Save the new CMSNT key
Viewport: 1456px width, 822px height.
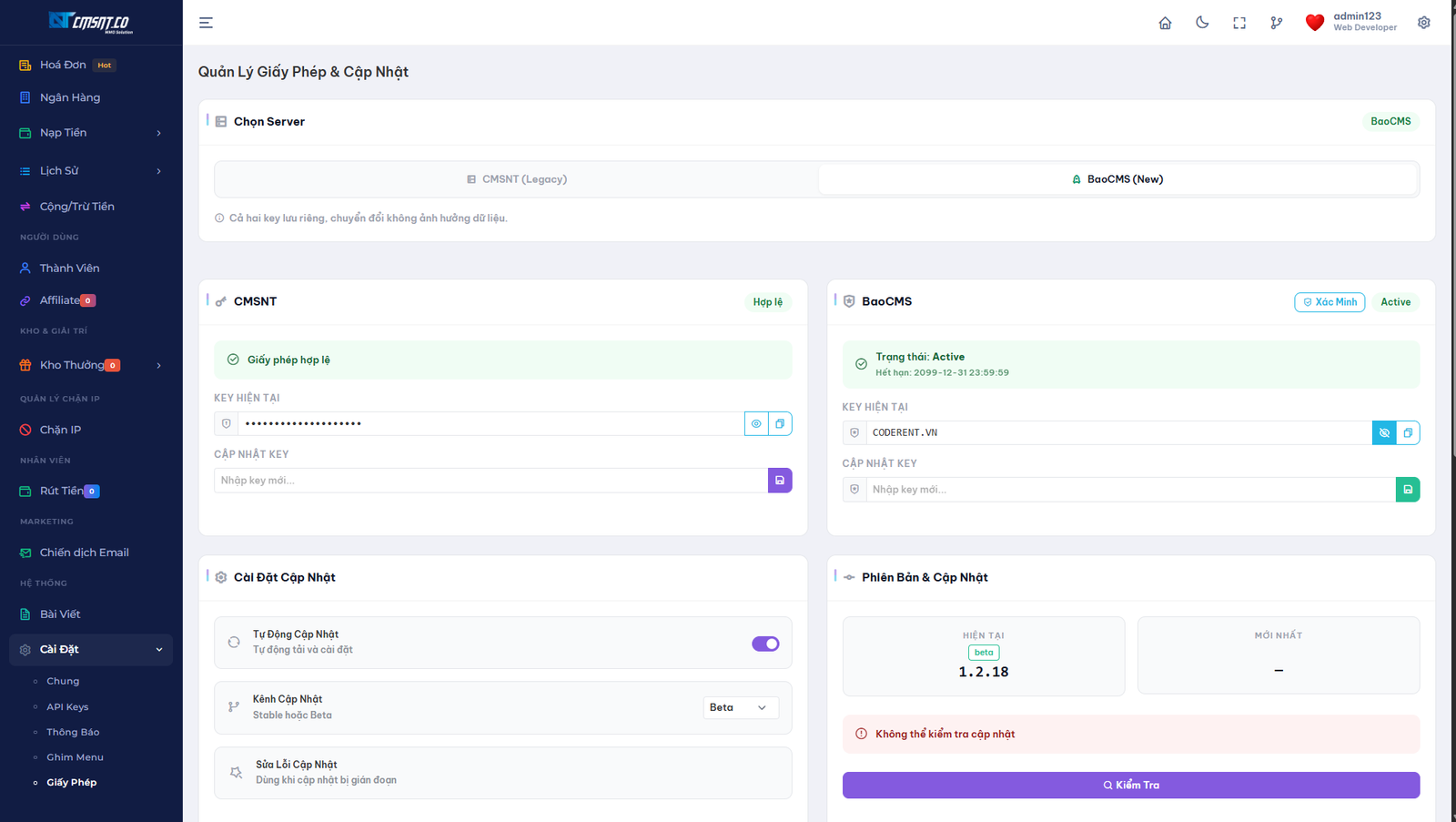tap(780, 481)
